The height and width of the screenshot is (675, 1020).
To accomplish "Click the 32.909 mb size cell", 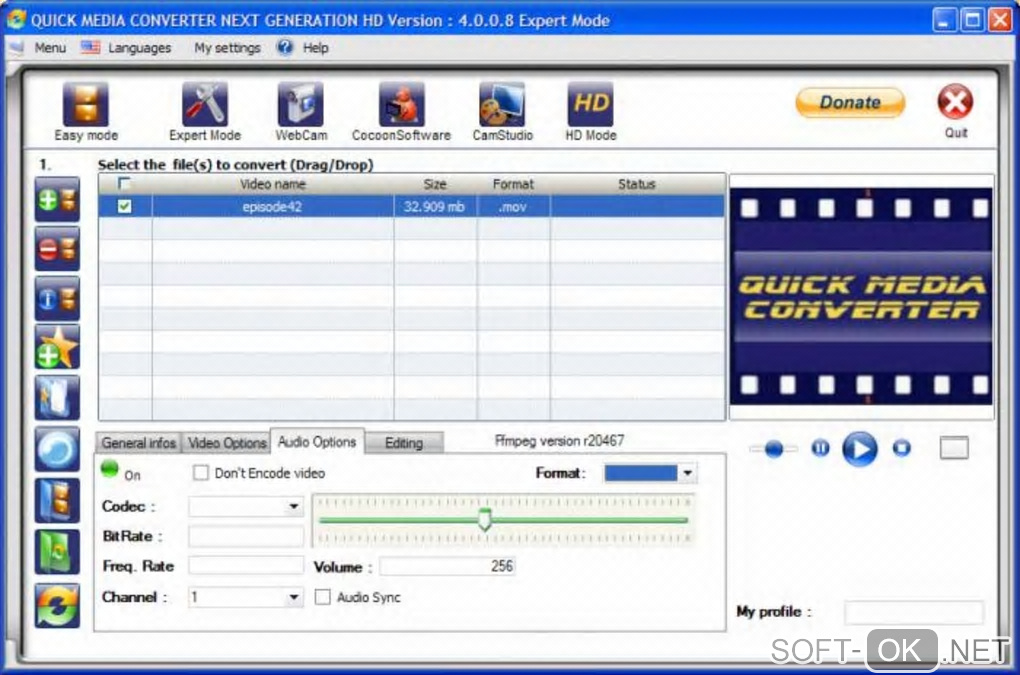I will click(434, 207).
